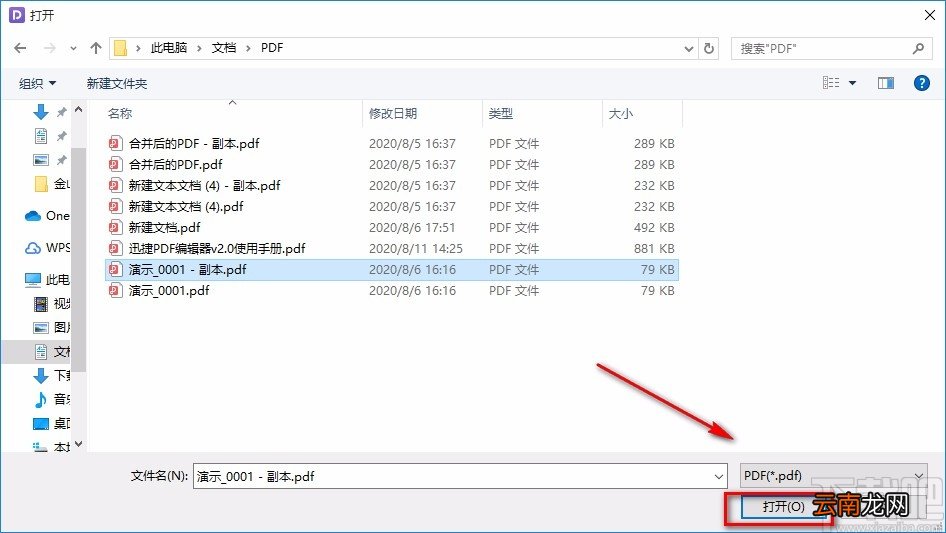Open help with the question mark
The image size is (946, 533).
[921, 83]
